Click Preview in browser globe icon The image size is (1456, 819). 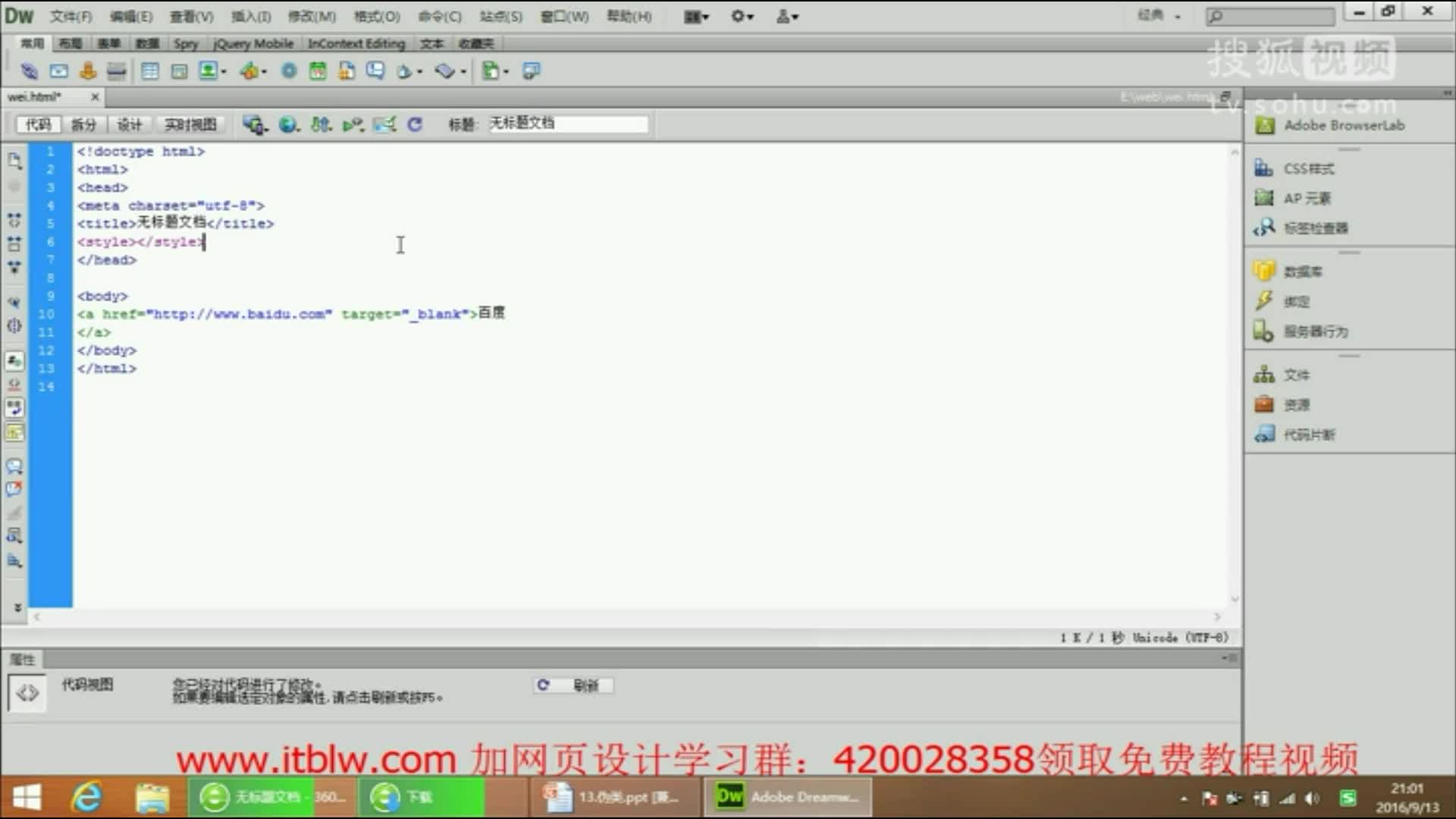(x=287, y=124)
